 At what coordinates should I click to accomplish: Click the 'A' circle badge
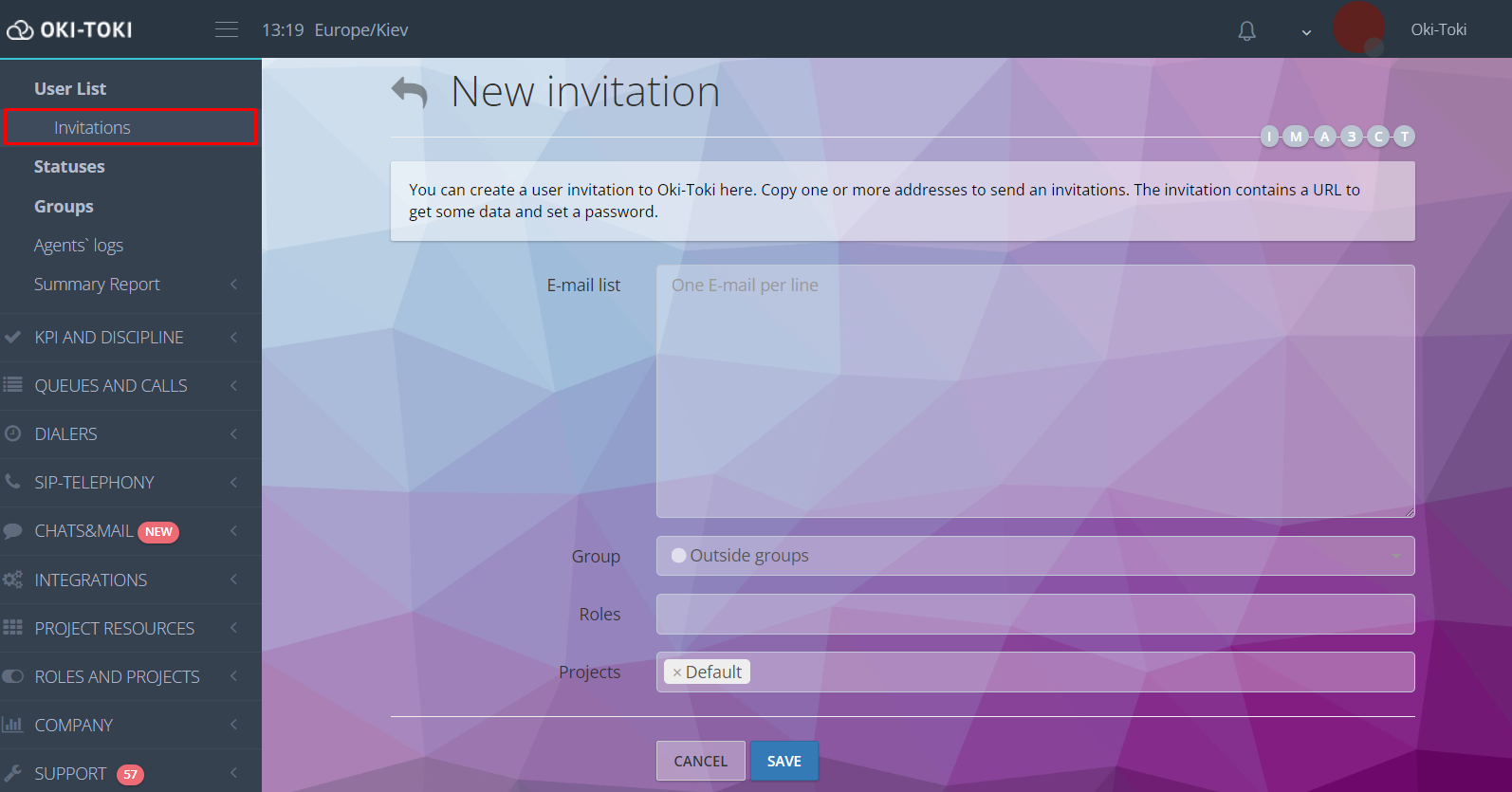1325,137
